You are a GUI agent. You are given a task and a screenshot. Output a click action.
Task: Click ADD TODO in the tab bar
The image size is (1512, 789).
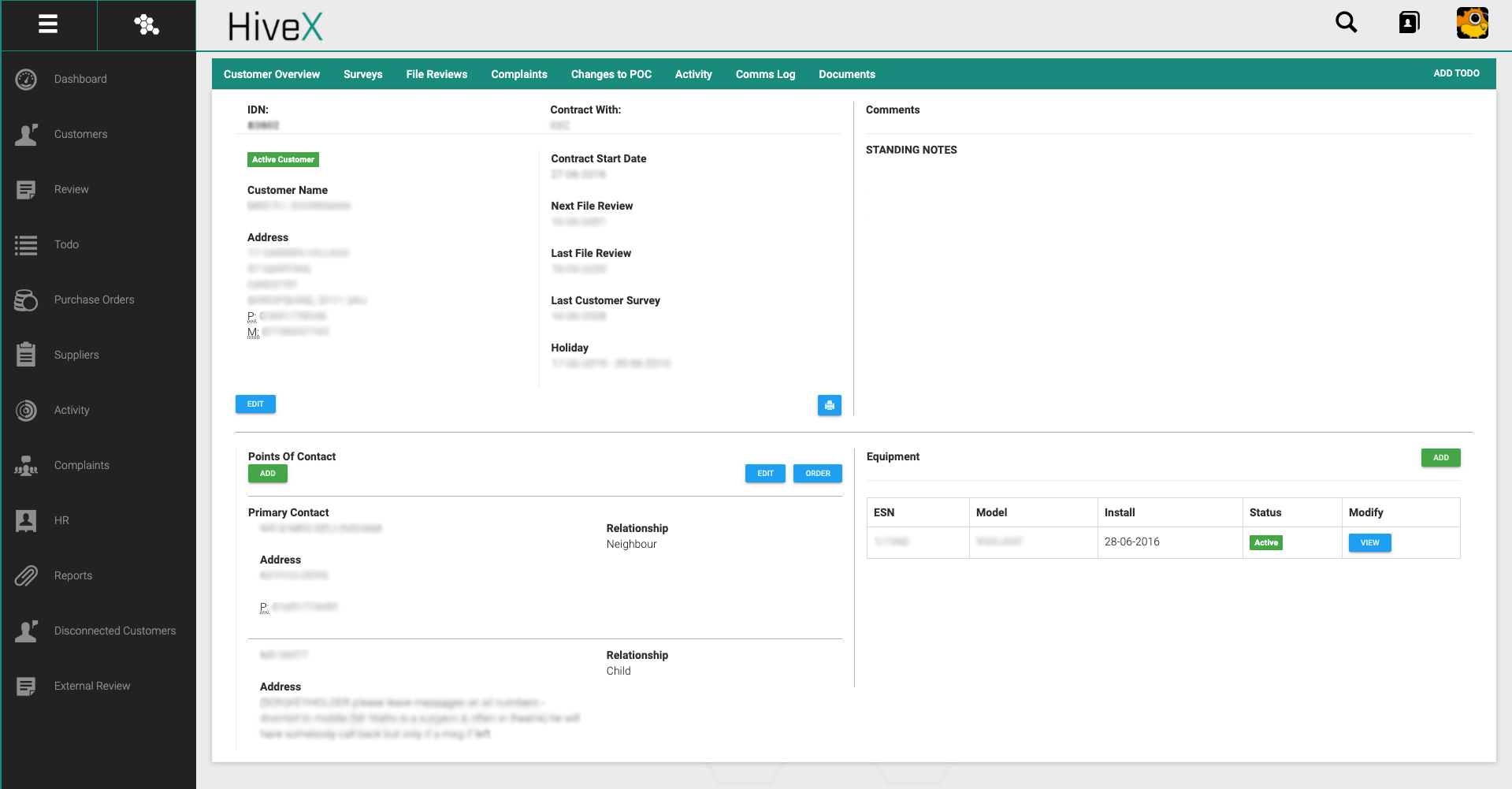click(x=1455, y=73)
